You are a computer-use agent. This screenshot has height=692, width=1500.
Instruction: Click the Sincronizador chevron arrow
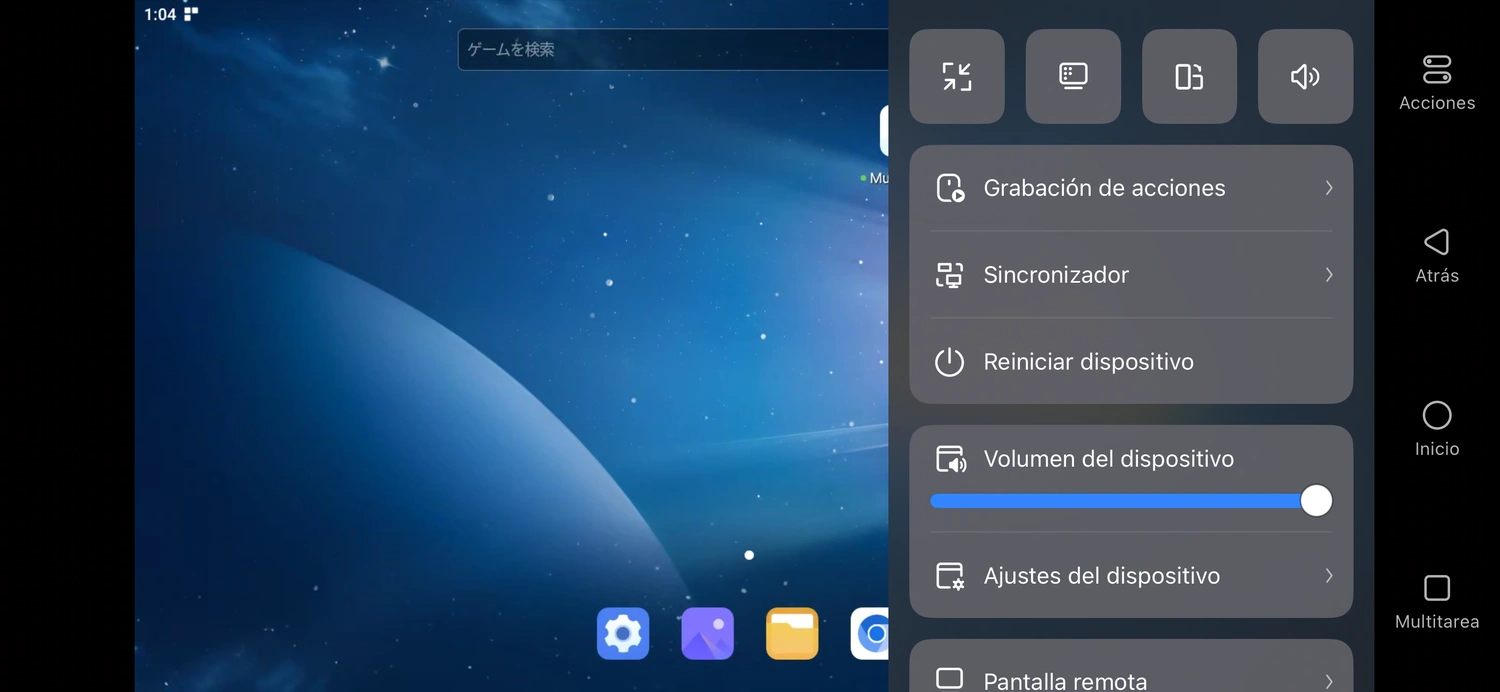tap(1329, 275)
